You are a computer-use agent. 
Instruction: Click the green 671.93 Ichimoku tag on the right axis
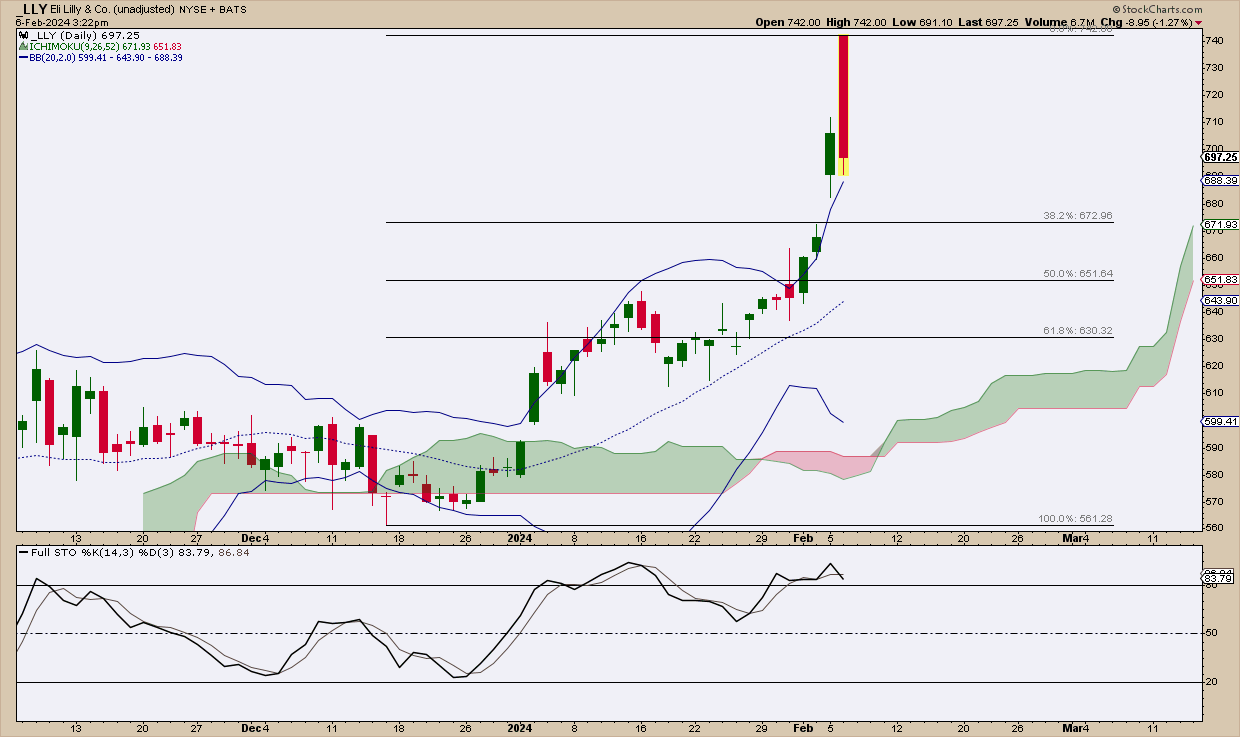click(x=1220, y=225)
